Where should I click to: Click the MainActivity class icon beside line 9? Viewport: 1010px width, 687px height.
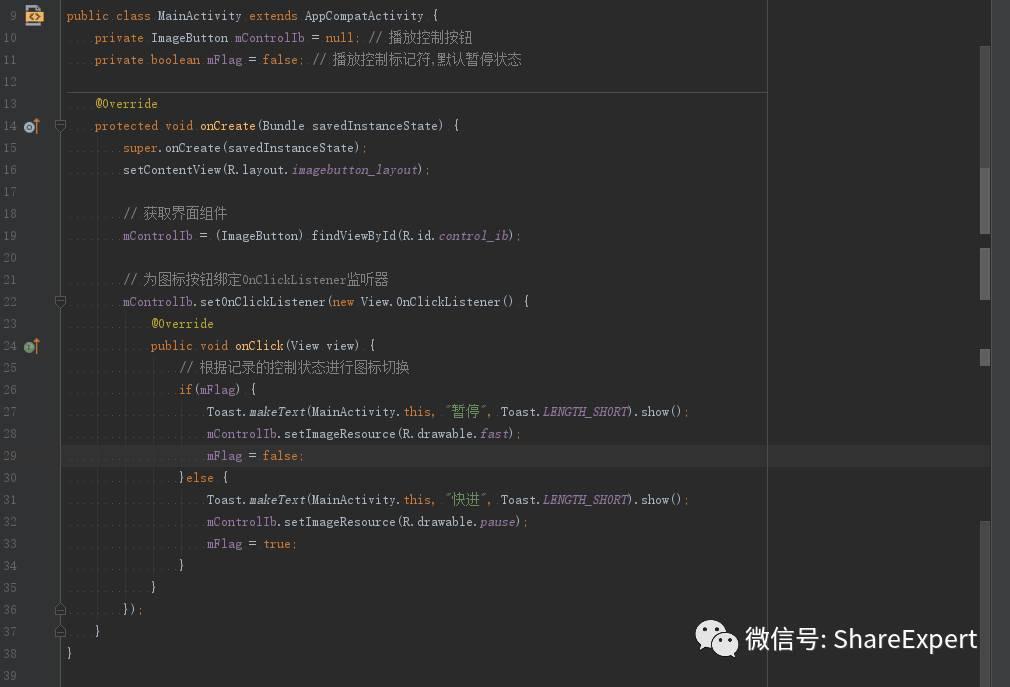33,14
